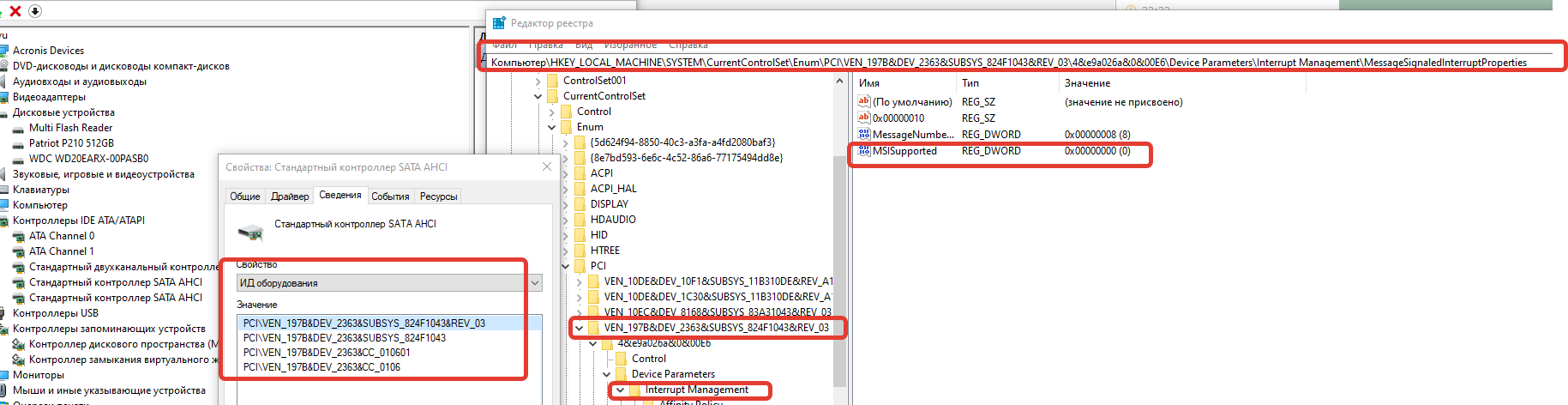Open the property dropdown showing ИД оборудования

[535, 283]
